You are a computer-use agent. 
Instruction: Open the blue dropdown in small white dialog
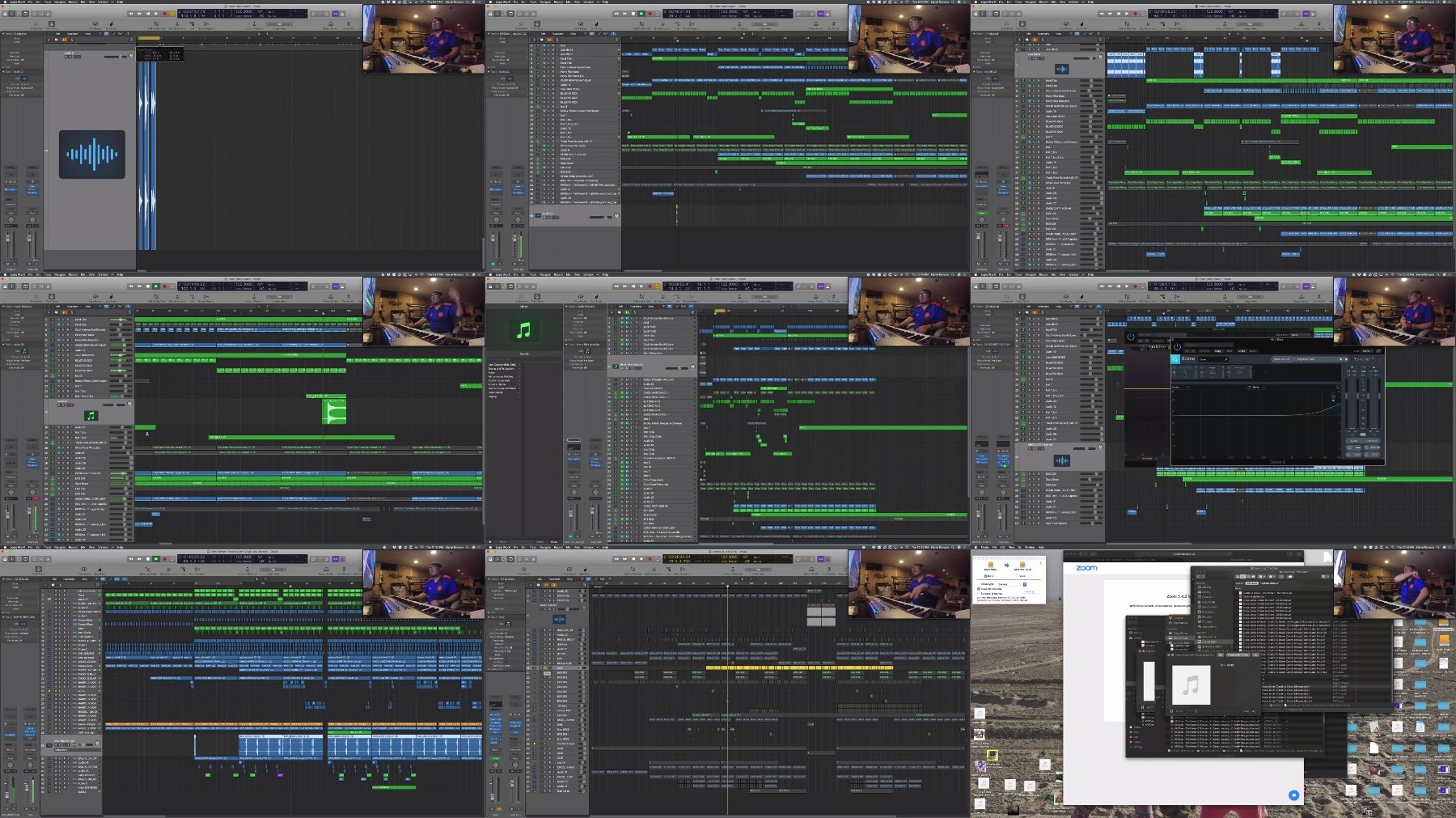tap(1025, 584)
